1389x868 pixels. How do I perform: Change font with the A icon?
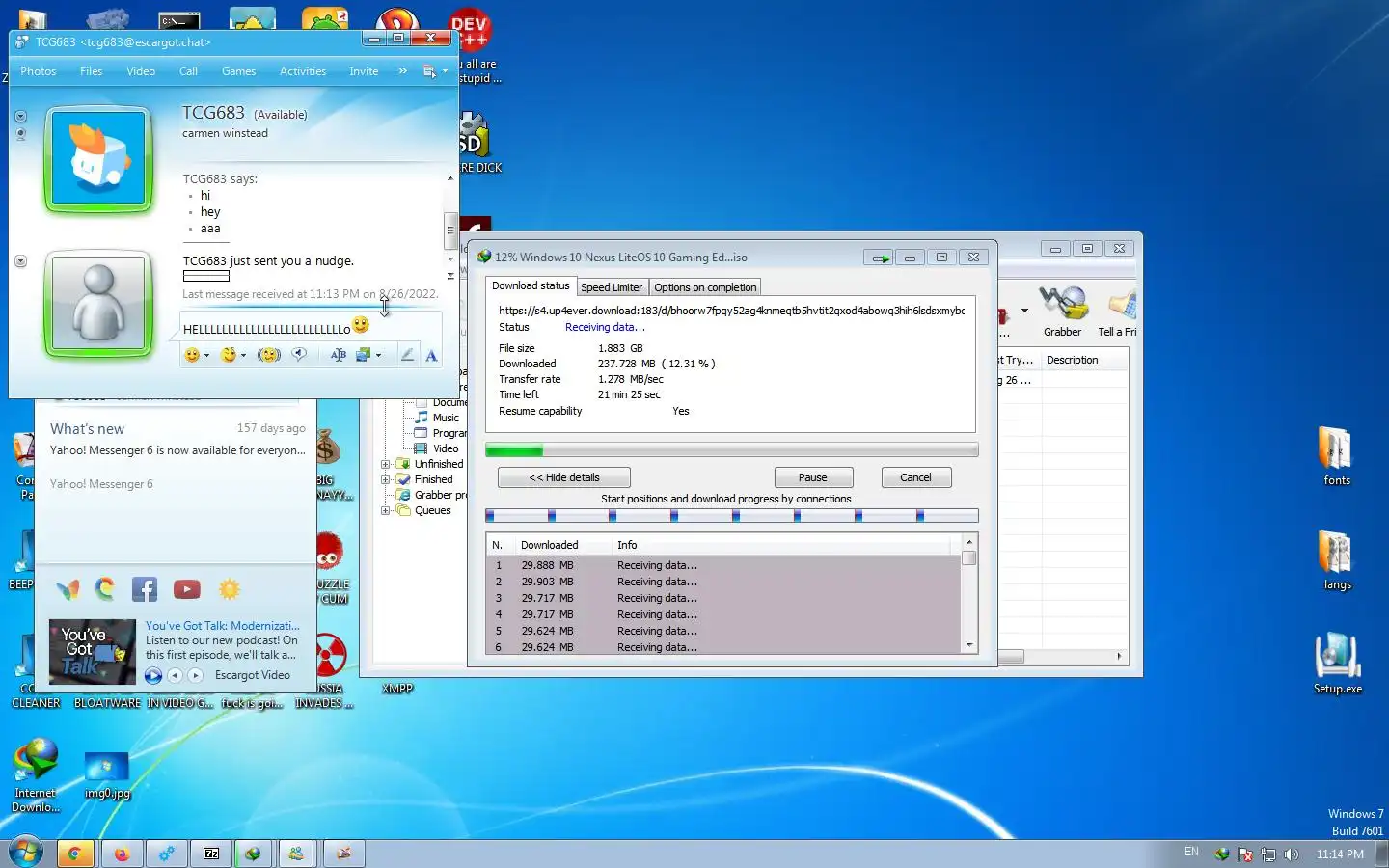(x=431, y=356)
